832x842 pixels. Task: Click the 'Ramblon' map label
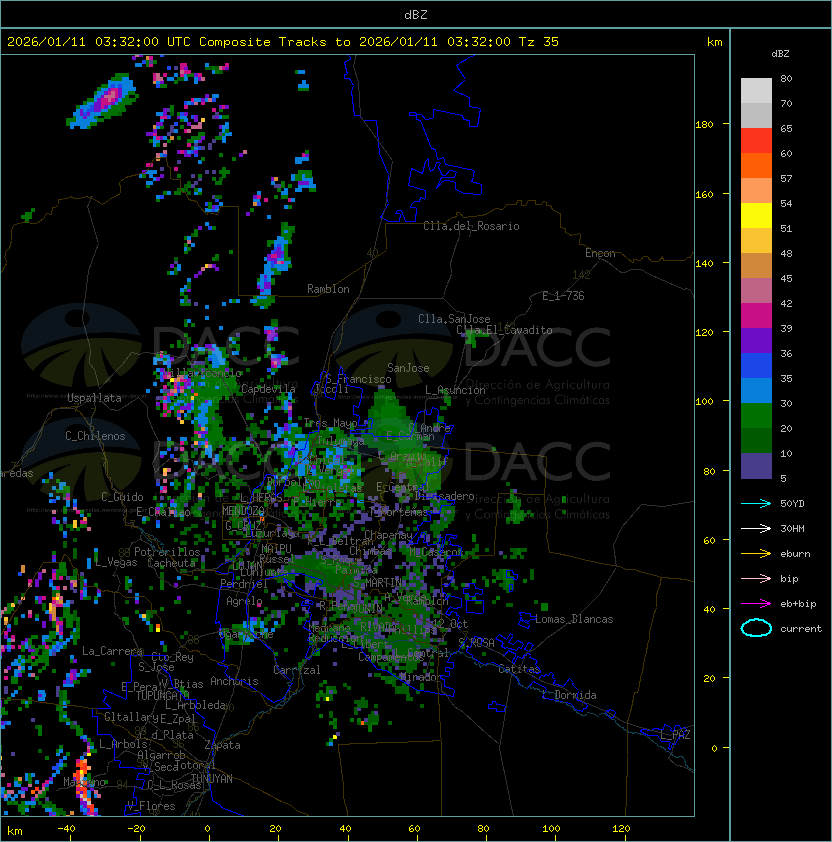coord(328,289)
